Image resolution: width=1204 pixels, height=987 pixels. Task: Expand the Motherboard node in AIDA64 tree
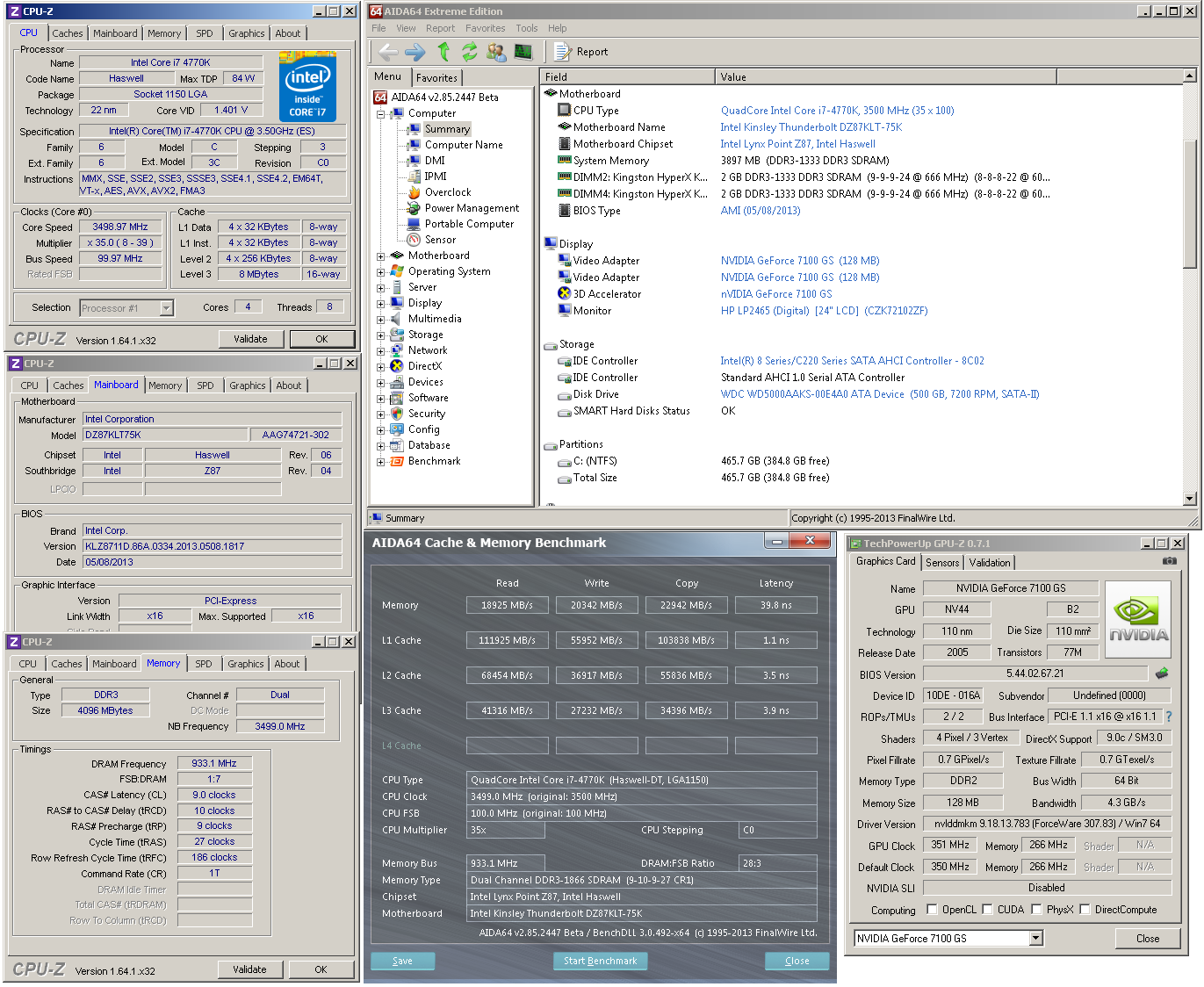tap(381, 256)
